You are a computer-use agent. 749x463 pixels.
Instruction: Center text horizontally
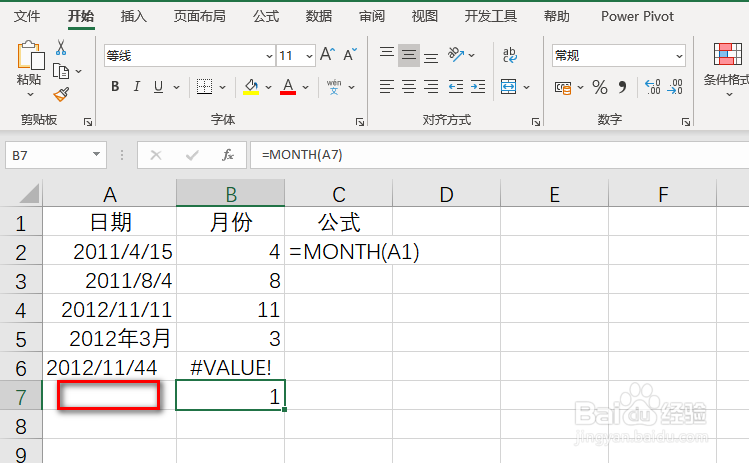click(x=409, y=87)
